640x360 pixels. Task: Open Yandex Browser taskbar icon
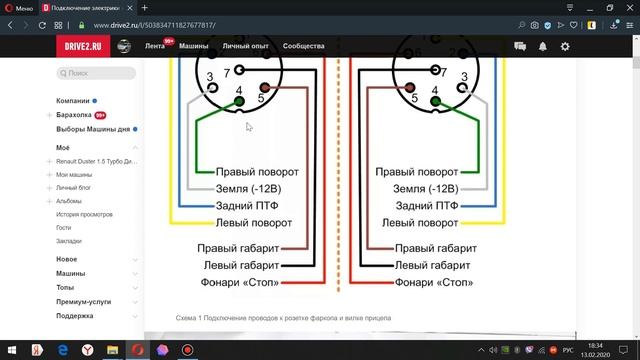[87, 350]
